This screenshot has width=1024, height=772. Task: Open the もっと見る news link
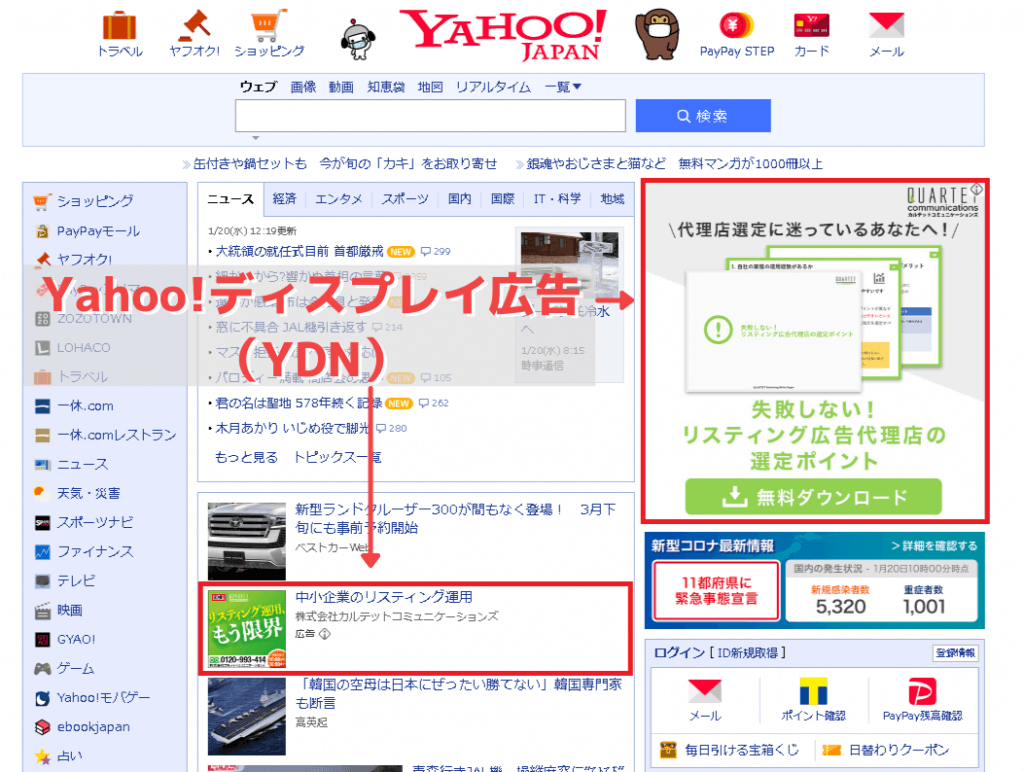pyautogui.click(x=246, y=457)
